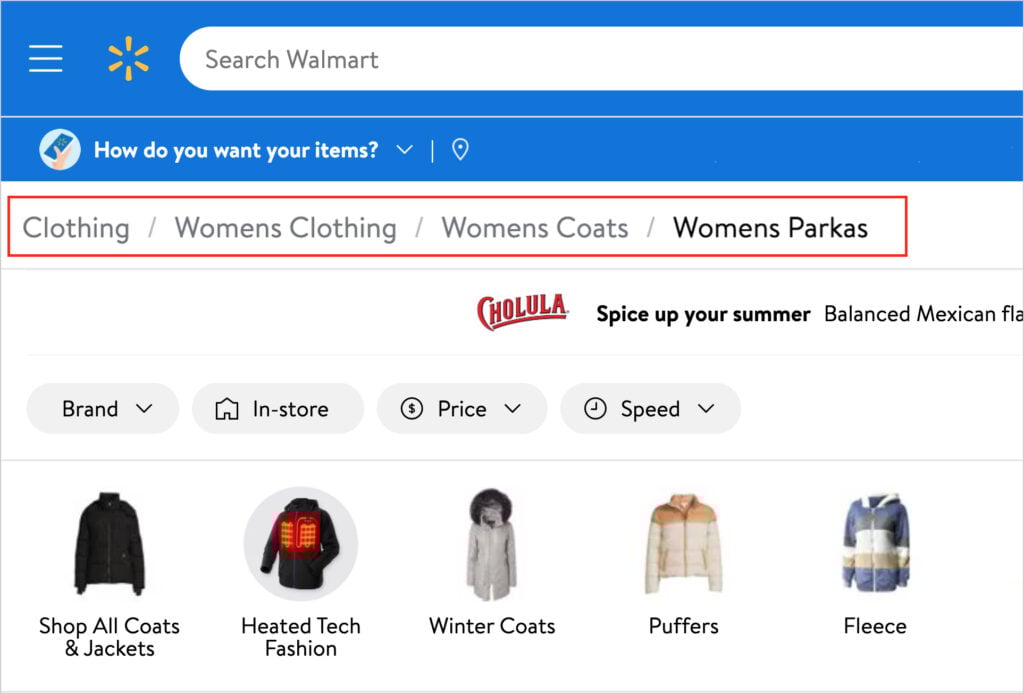Open the navigation hamburger menu

click(45, 58)
